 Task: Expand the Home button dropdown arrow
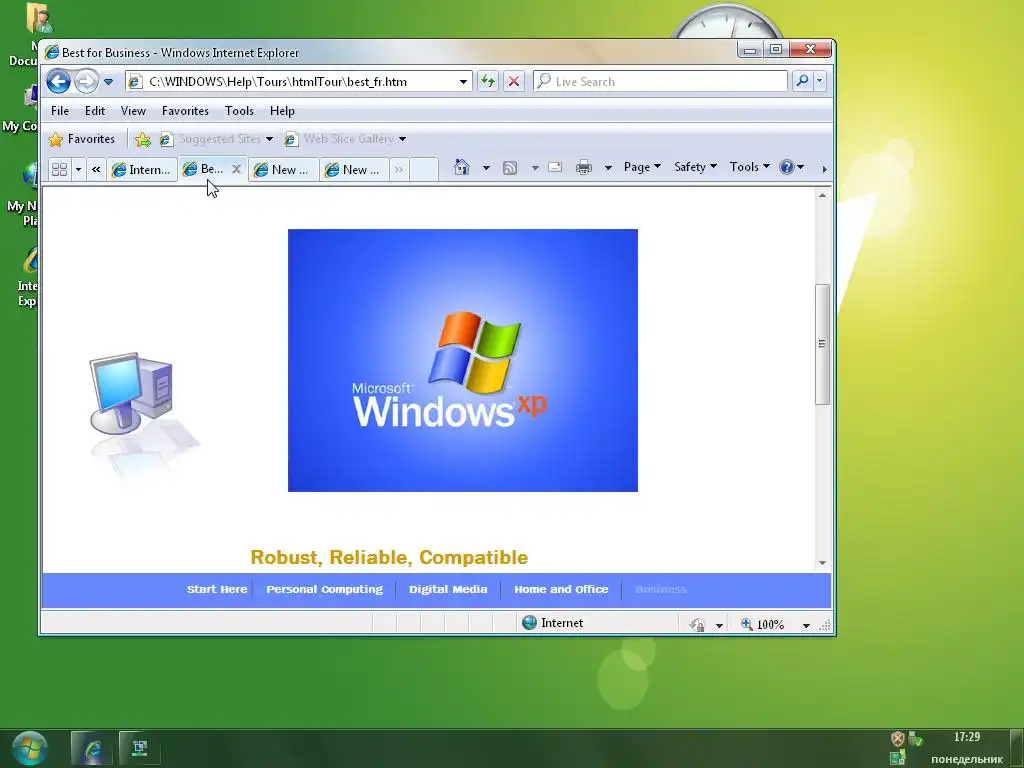[486, 168]
